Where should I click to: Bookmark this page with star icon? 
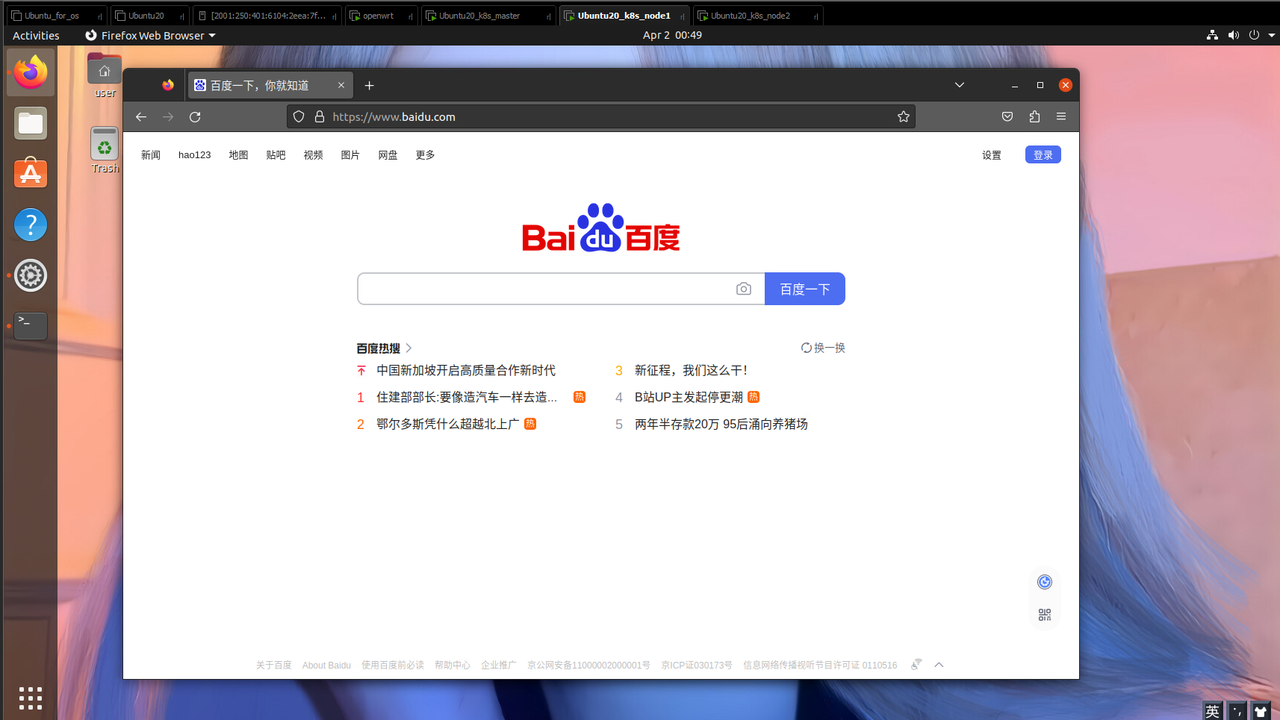coord(903,117)
